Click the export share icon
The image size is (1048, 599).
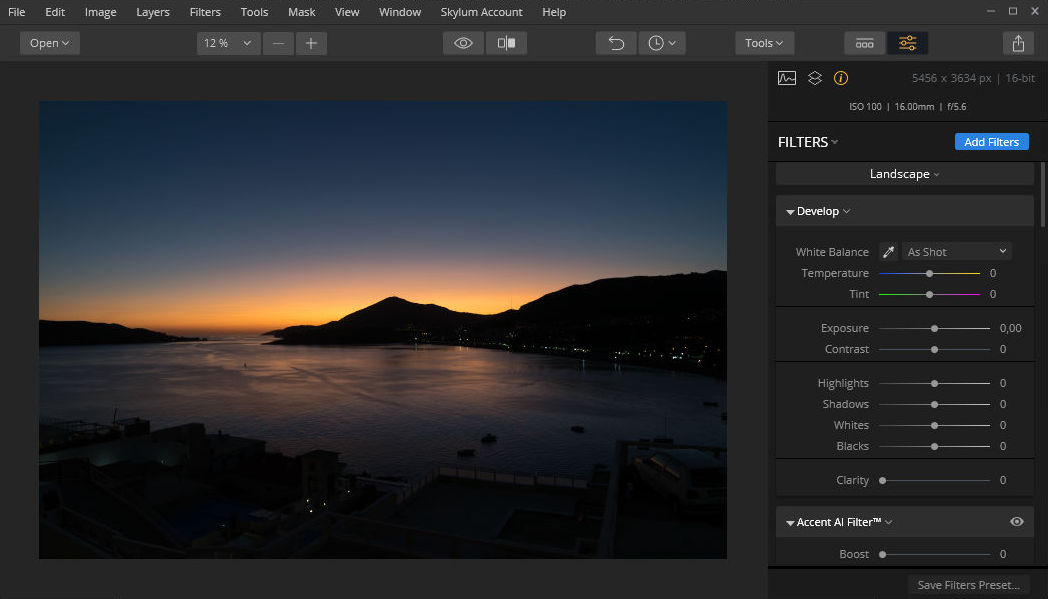[1018, 43]
